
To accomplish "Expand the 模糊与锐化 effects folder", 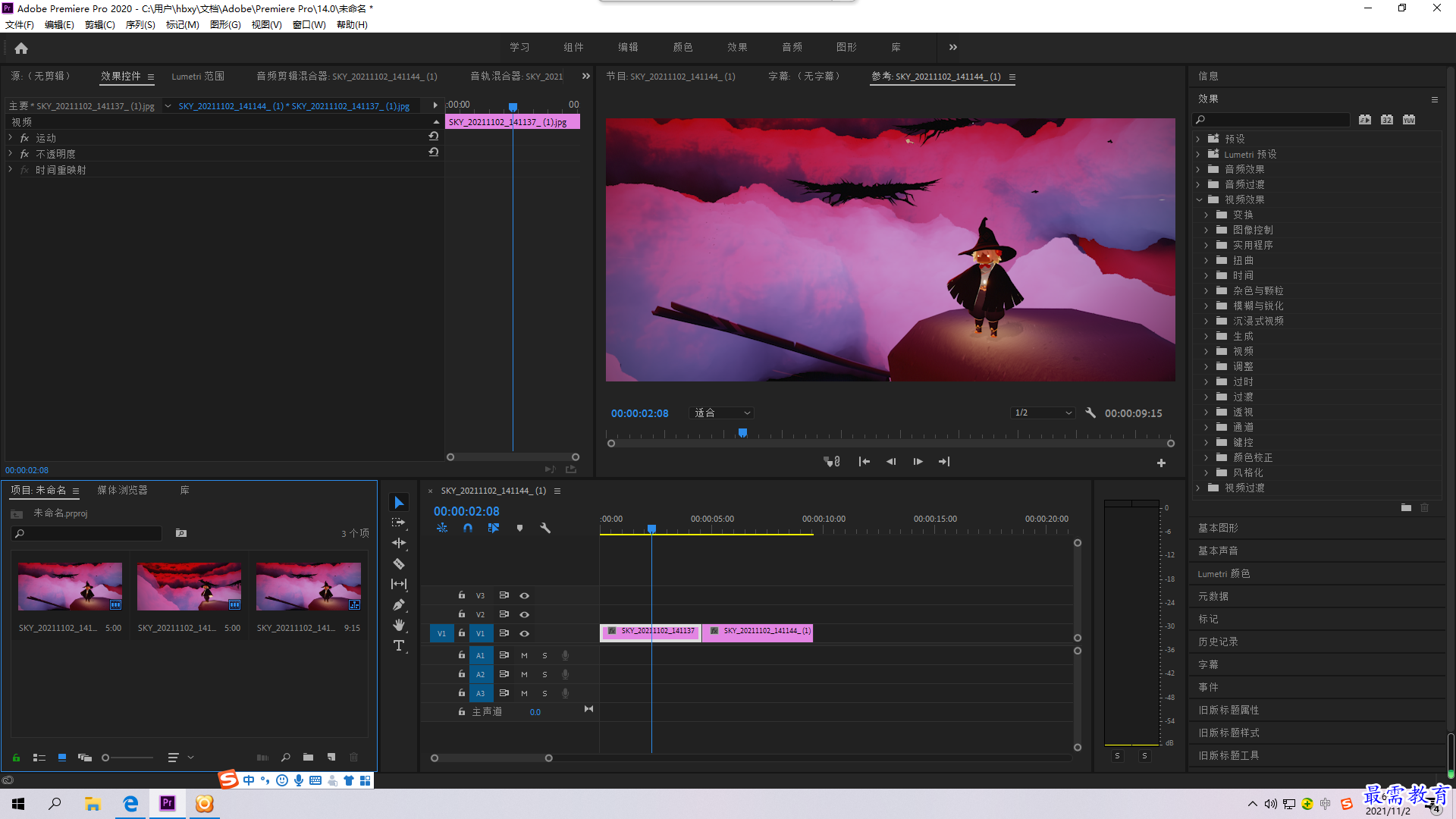I will [1207, 306].
